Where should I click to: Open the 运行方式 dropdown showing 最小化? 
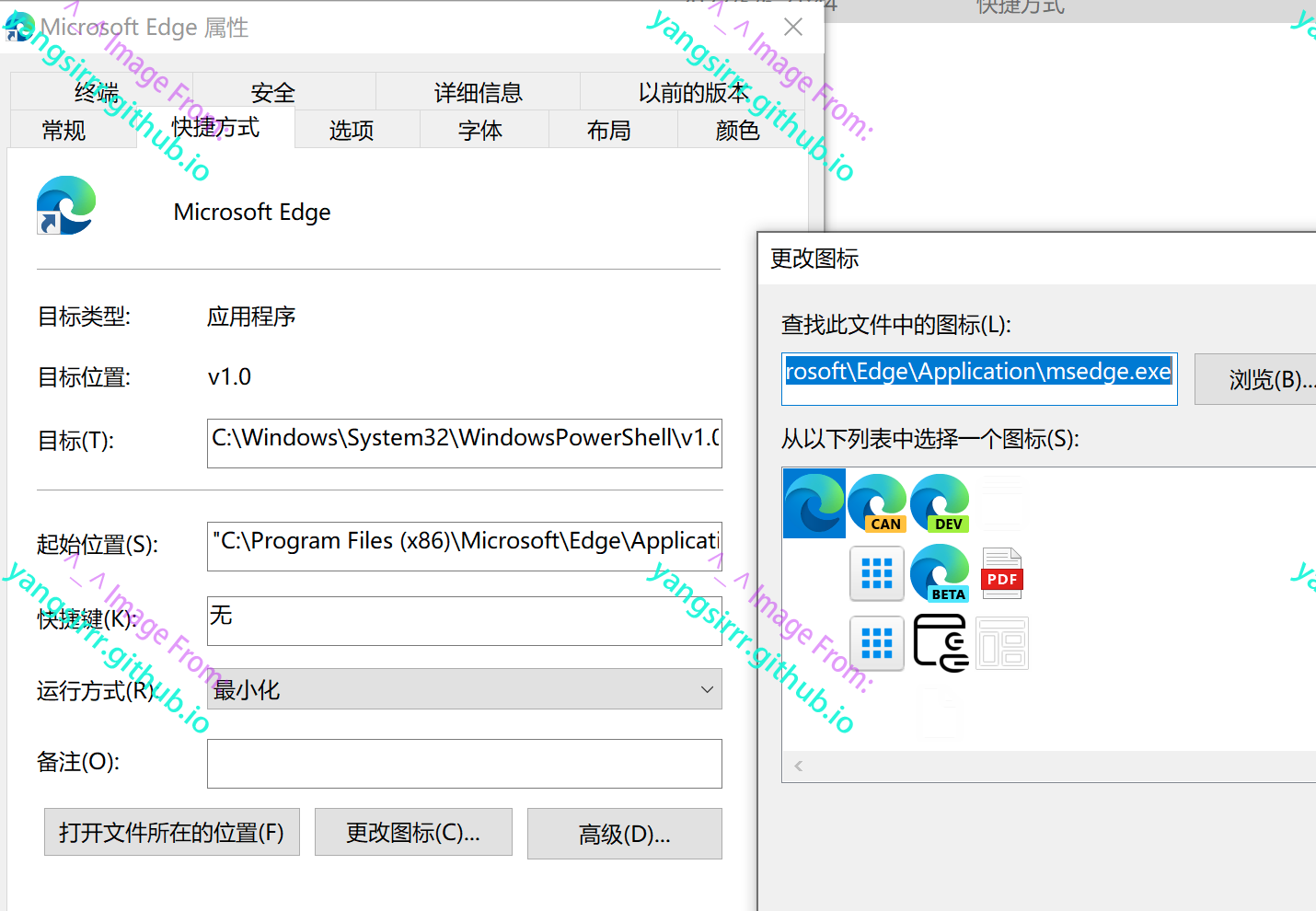coord(465,689)
